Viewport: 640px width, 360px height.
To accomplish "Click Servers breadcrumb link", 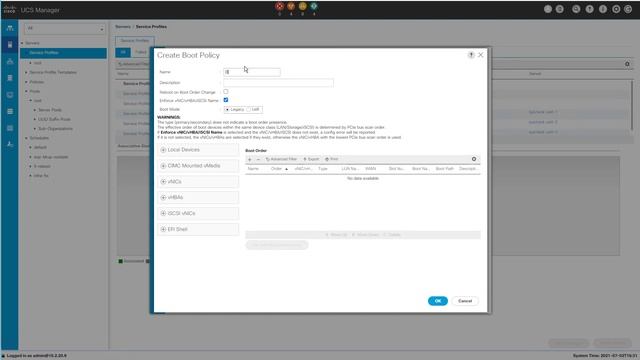I will [123, 27].
